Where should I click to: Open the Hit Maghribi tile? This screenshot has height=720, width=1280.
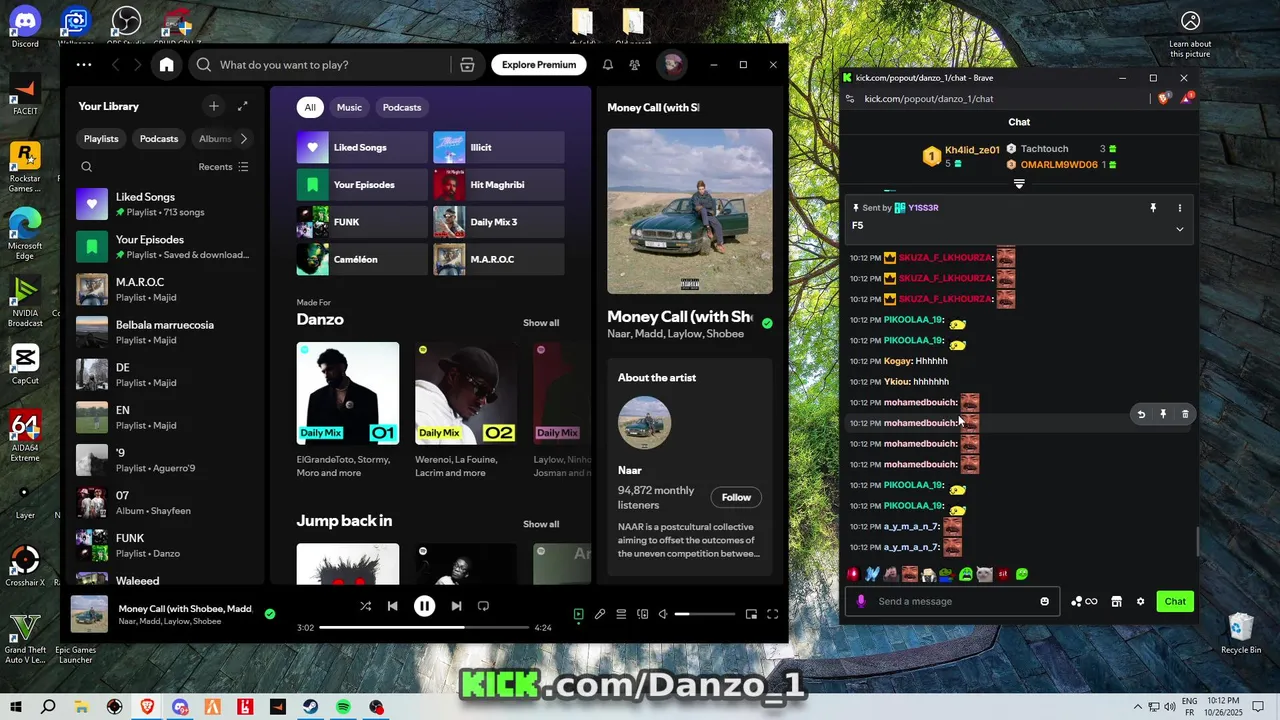tap(498, 185)
